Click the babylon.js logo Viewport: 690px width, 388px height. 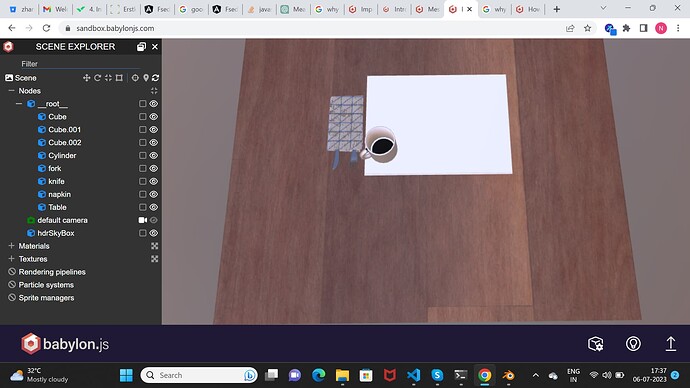coord(65,344)
